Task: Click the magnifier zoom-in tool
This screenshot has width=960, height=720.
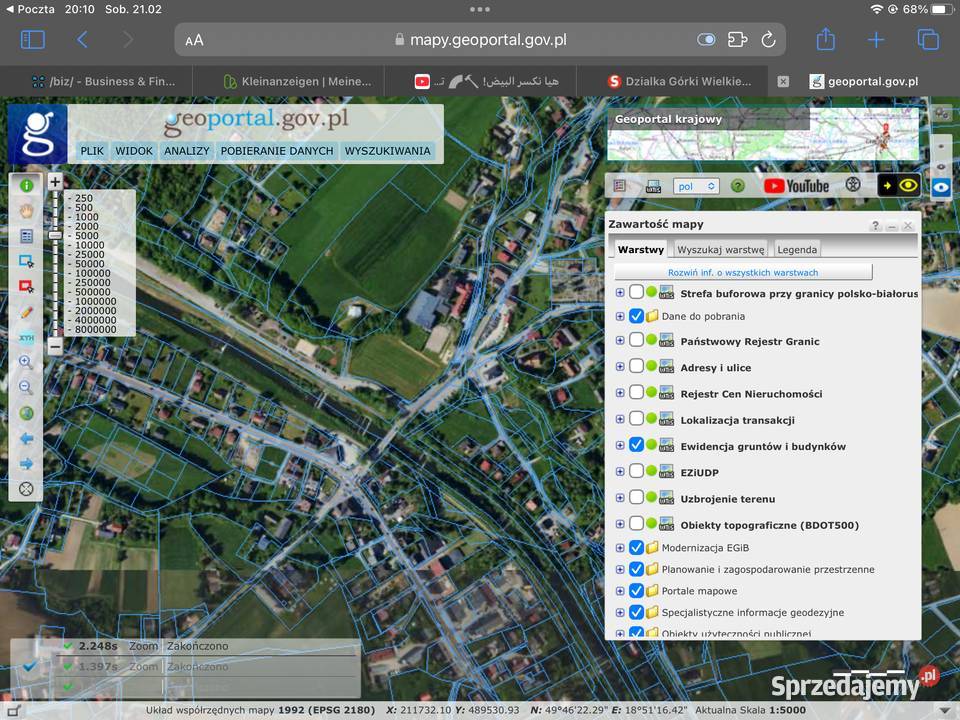Action: (27, 362)
